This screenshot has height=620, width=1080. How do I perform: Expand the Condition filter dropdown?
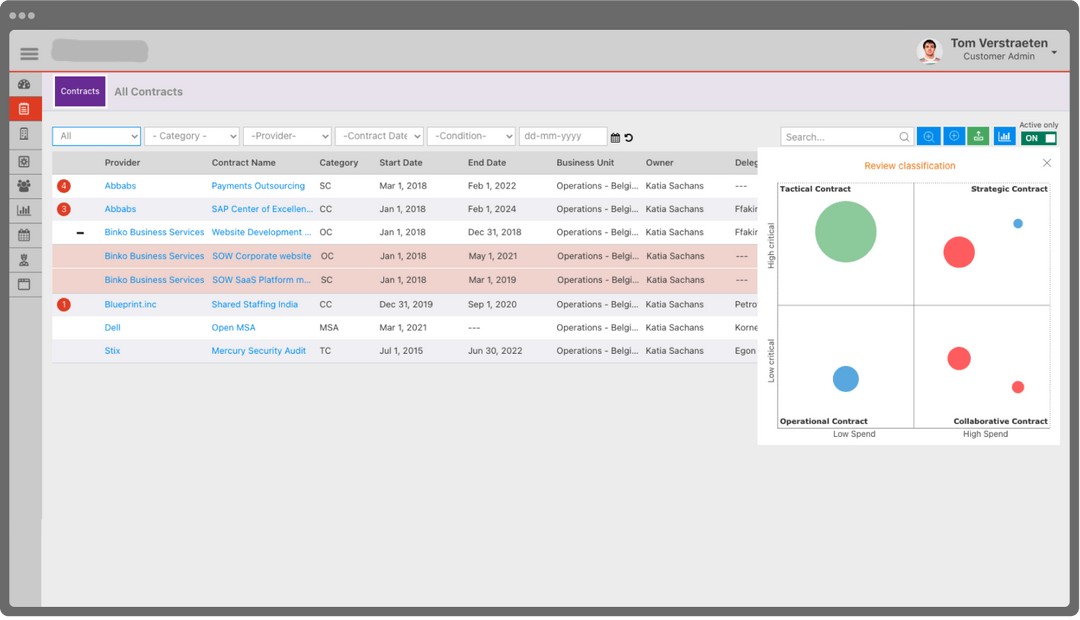click(x=471, y=136)
